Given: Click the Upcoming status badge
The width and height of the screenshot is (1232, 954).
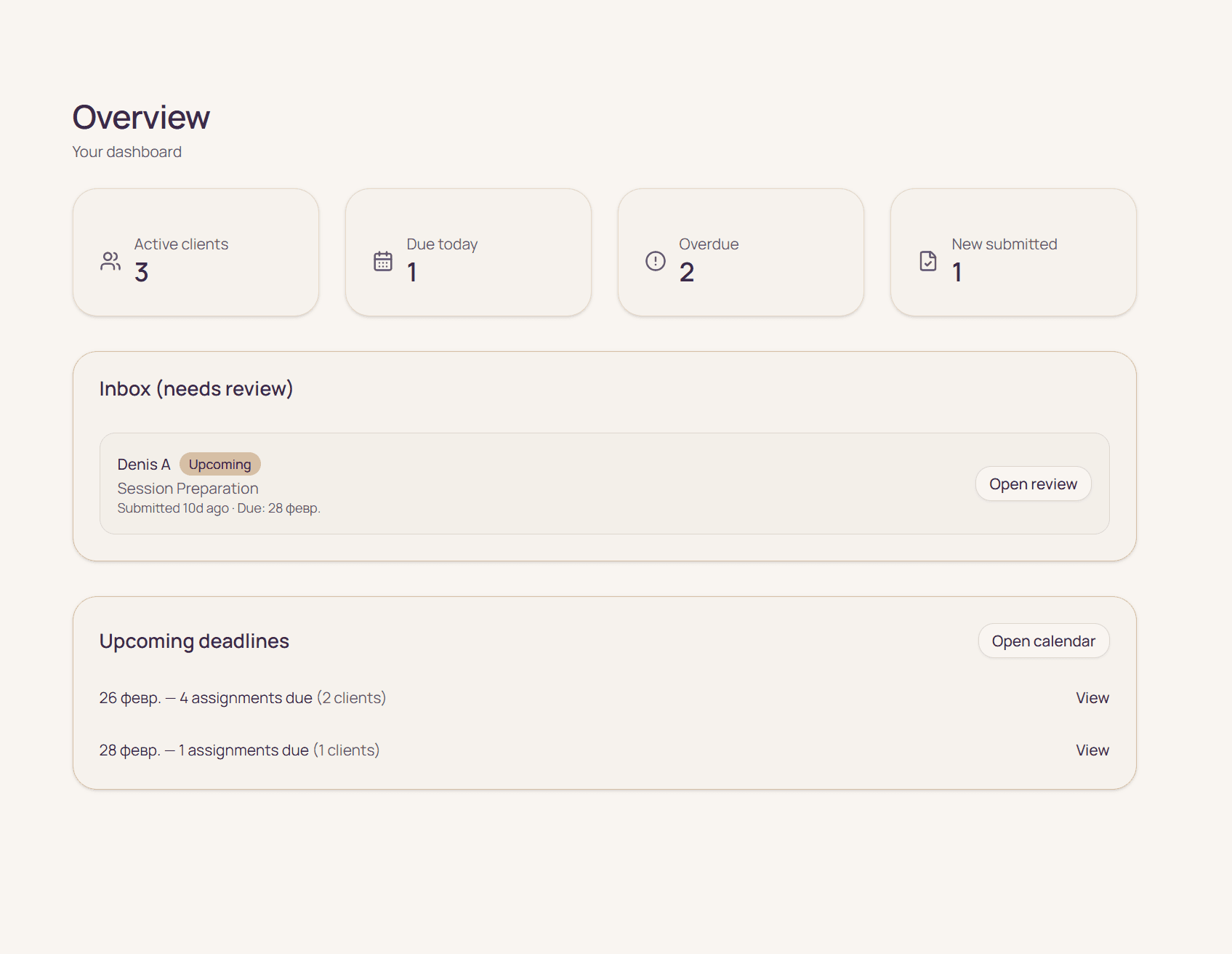Looking at the screenshot, I should point(220,464).
